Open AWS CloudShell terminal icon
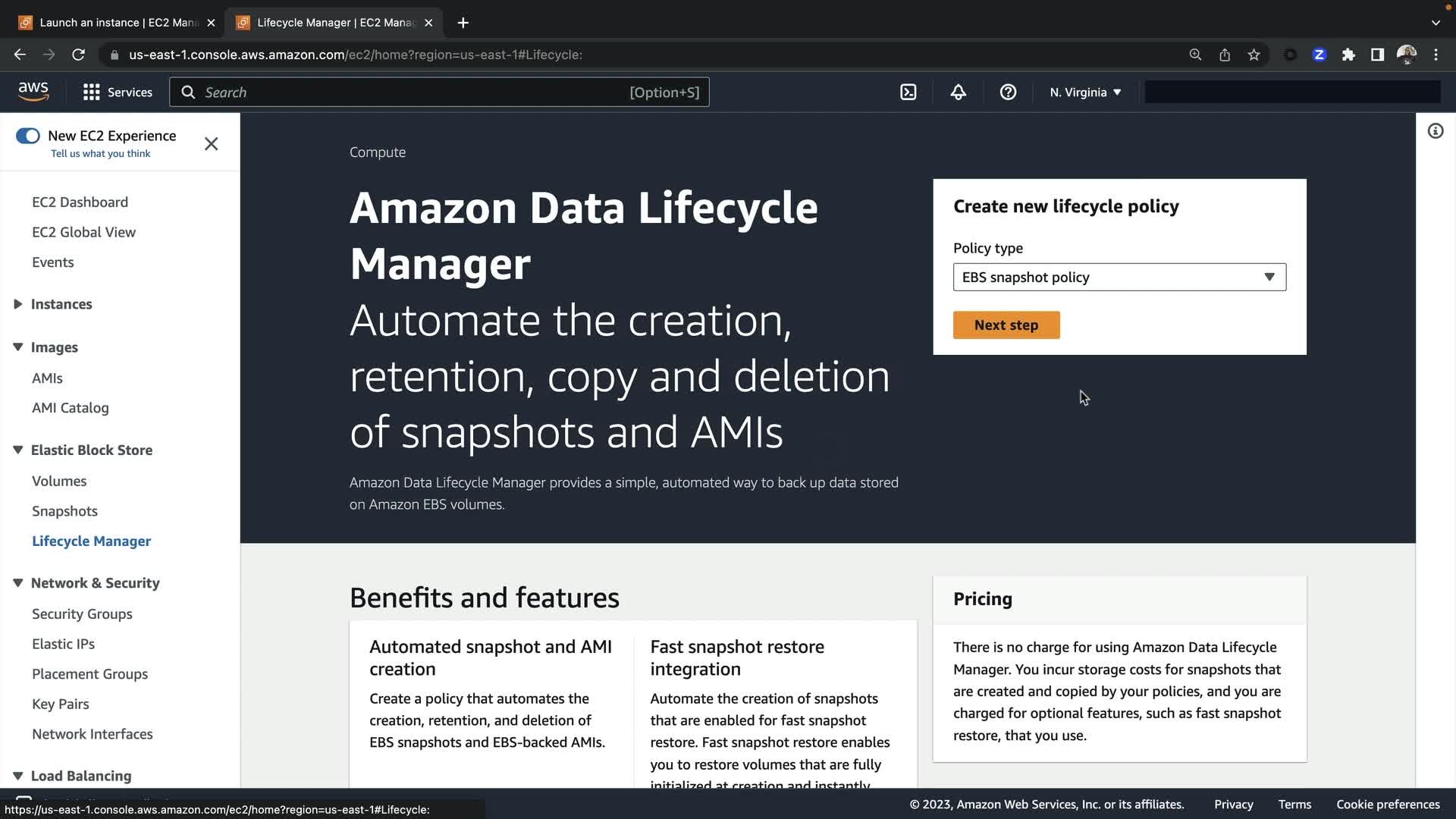This screenshot has width=1456, height=819. (x=908, y=92)
